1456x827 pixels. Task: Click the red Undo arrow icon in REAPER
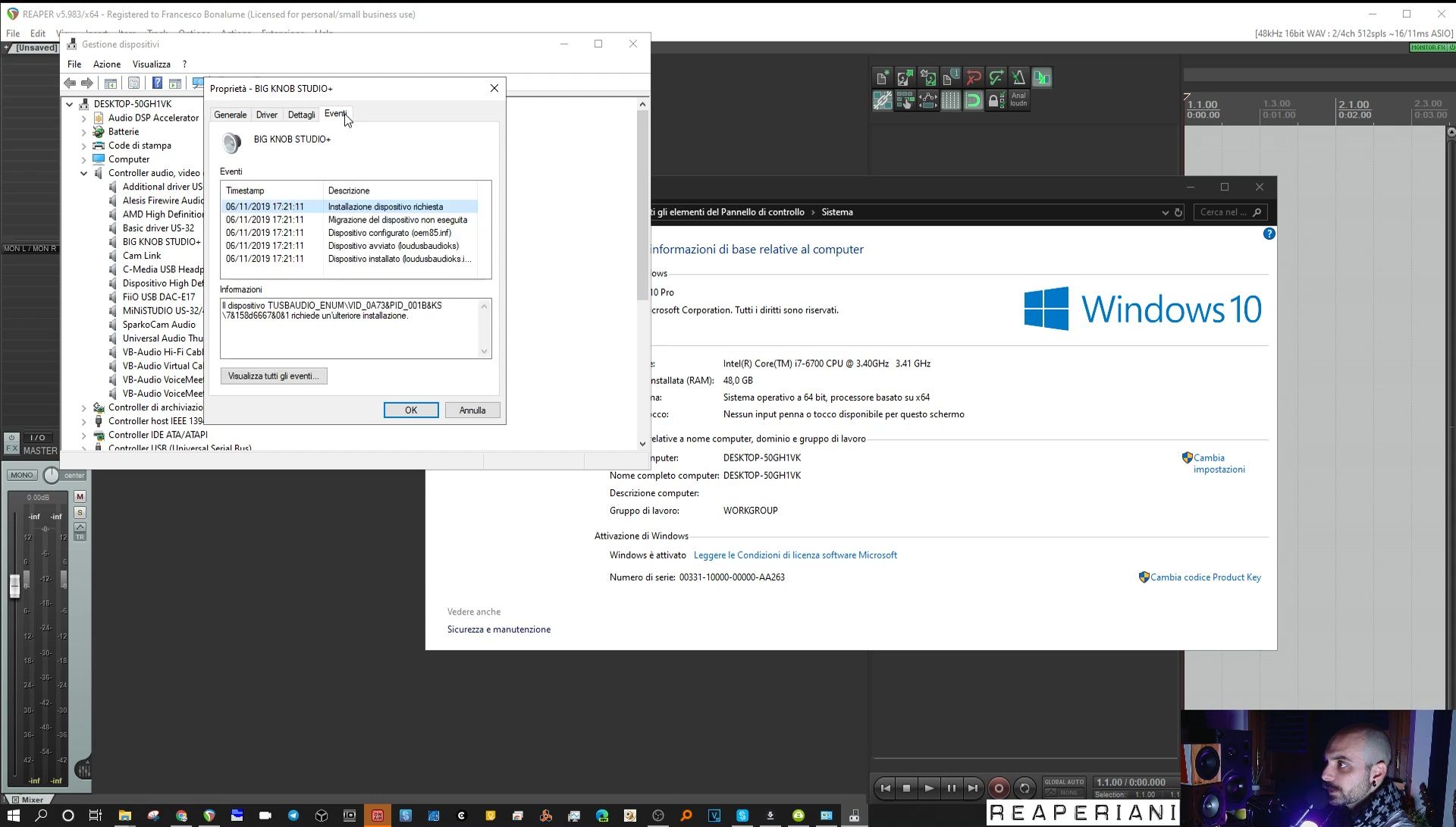[974, 77]
